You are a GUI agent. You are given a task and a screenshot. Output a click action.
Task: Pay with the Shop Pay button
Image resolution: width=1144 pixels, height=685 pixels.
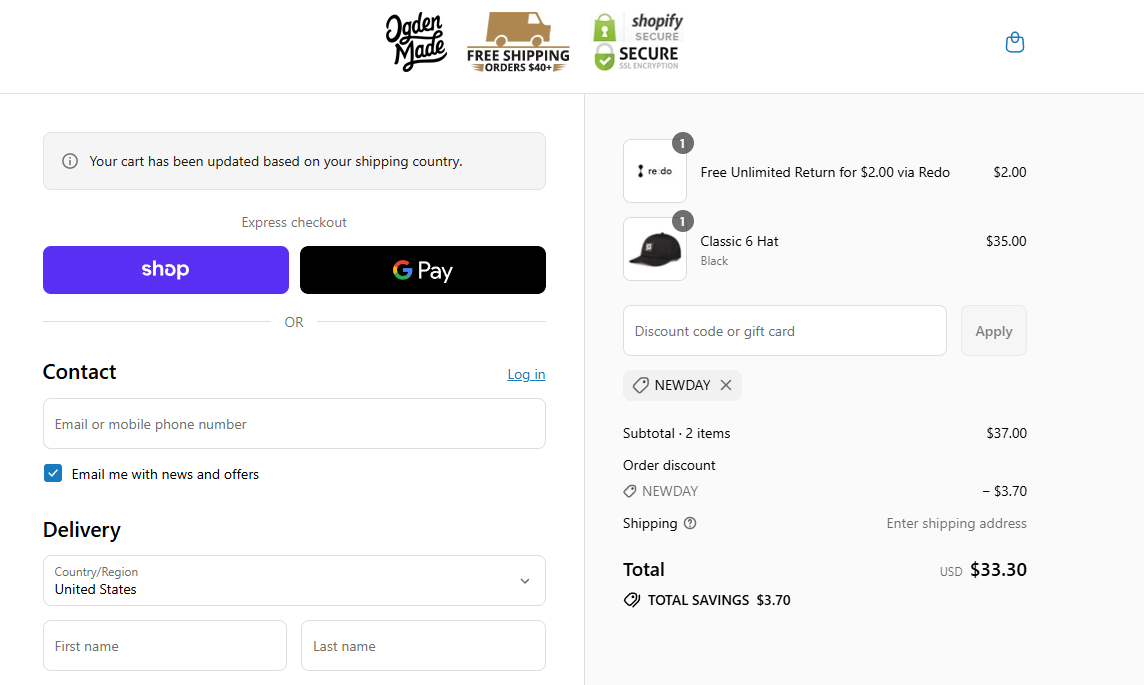tap(165, 269)
